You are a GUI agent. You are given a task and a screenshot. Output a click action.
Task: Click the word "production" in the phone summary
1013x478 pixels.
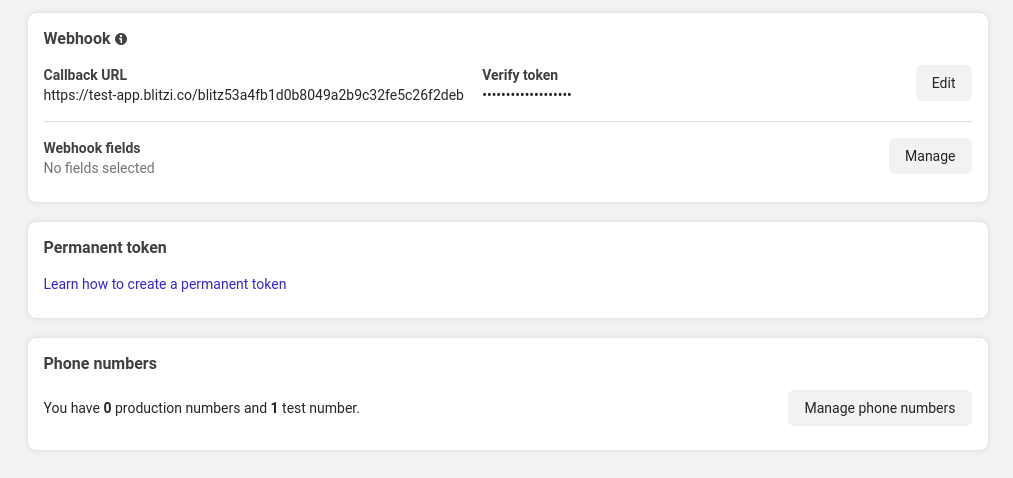coord(149,408)
